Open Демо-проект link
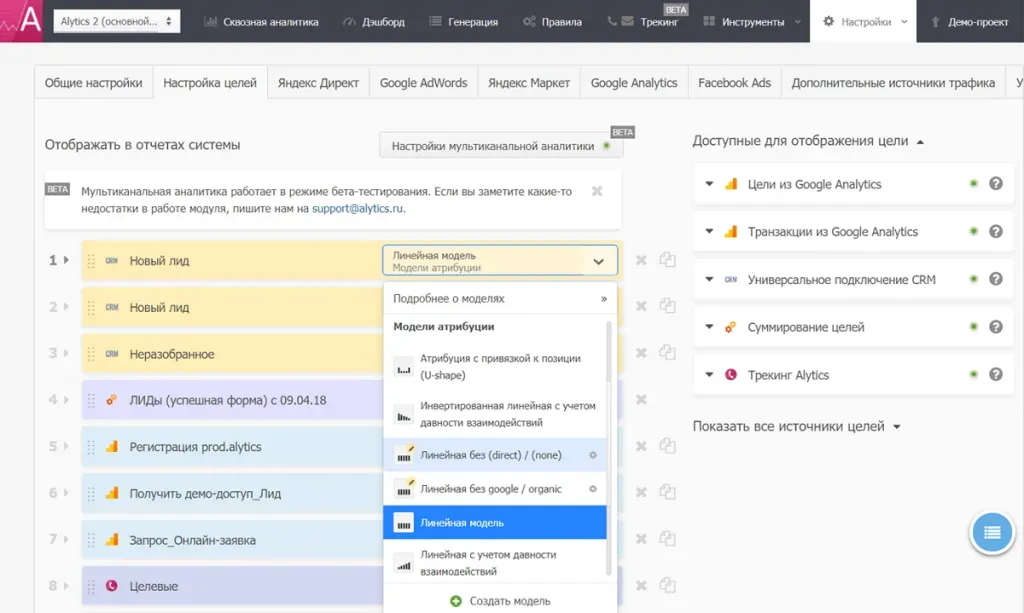1024x613 pixels. coord(970,22)
